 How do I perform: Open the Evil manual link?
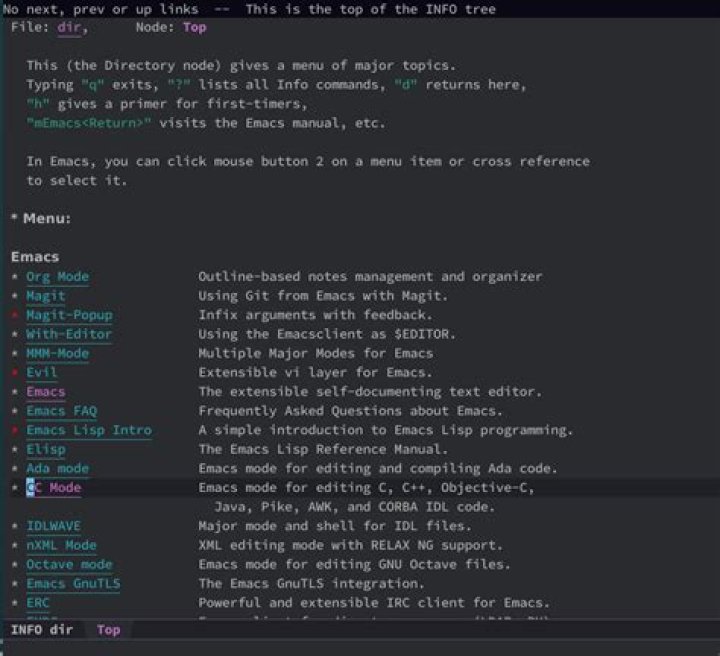[42, 373]
